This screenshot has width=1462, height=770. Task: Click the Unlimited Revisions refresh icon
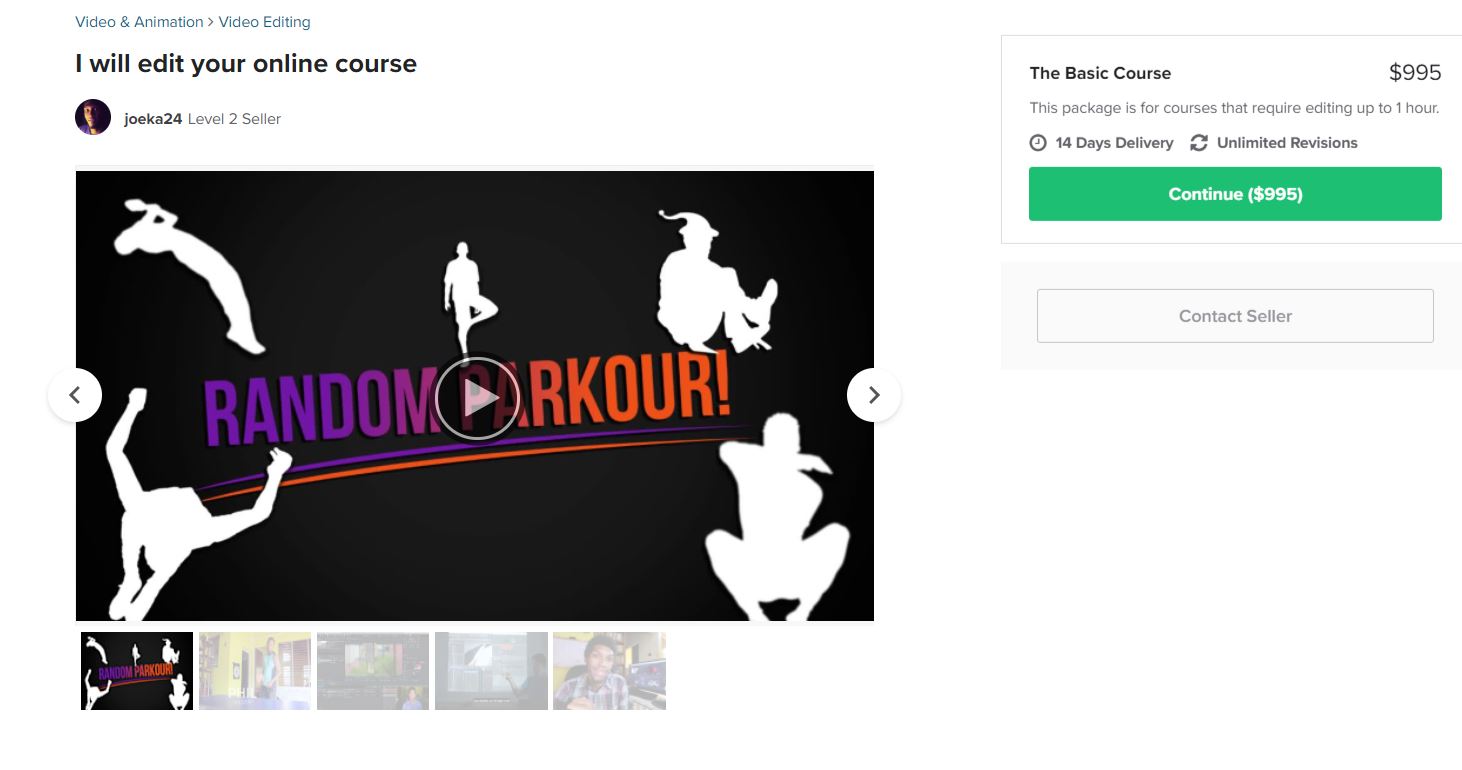(1199, 143)
